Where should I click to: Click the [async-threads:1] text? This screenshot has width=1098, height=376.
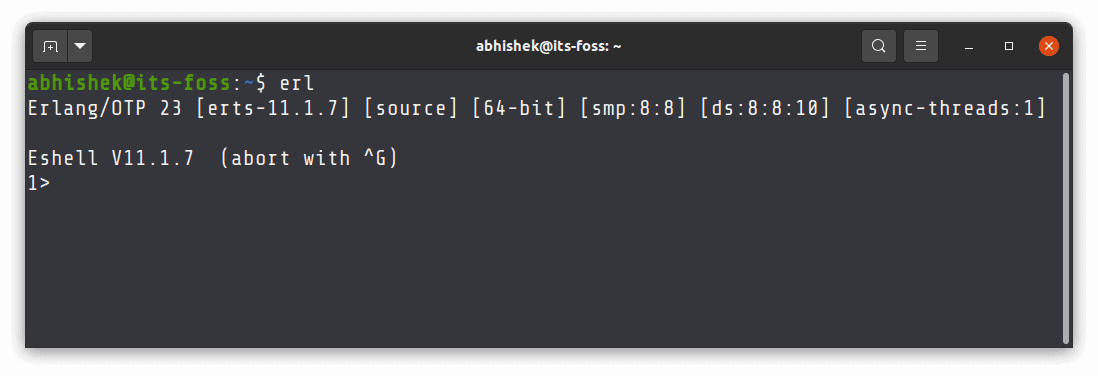(x=945, y=109)
